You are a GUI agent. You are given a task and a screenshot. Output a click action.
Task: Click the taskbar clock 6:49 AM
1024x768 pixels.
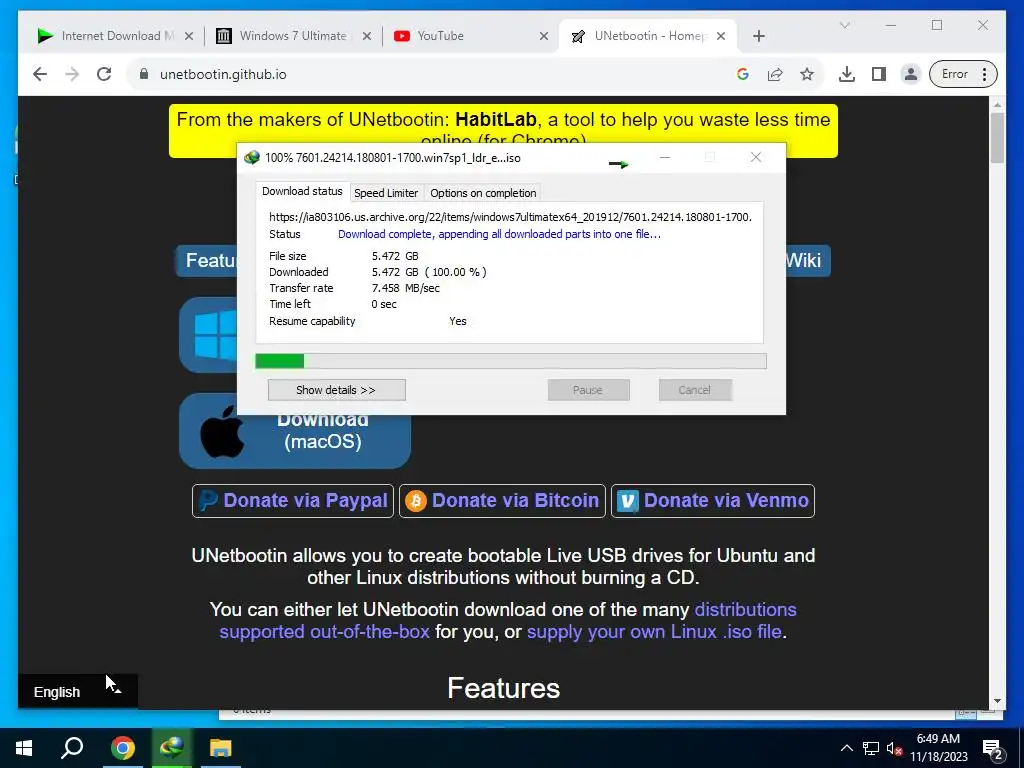[938, 739]
